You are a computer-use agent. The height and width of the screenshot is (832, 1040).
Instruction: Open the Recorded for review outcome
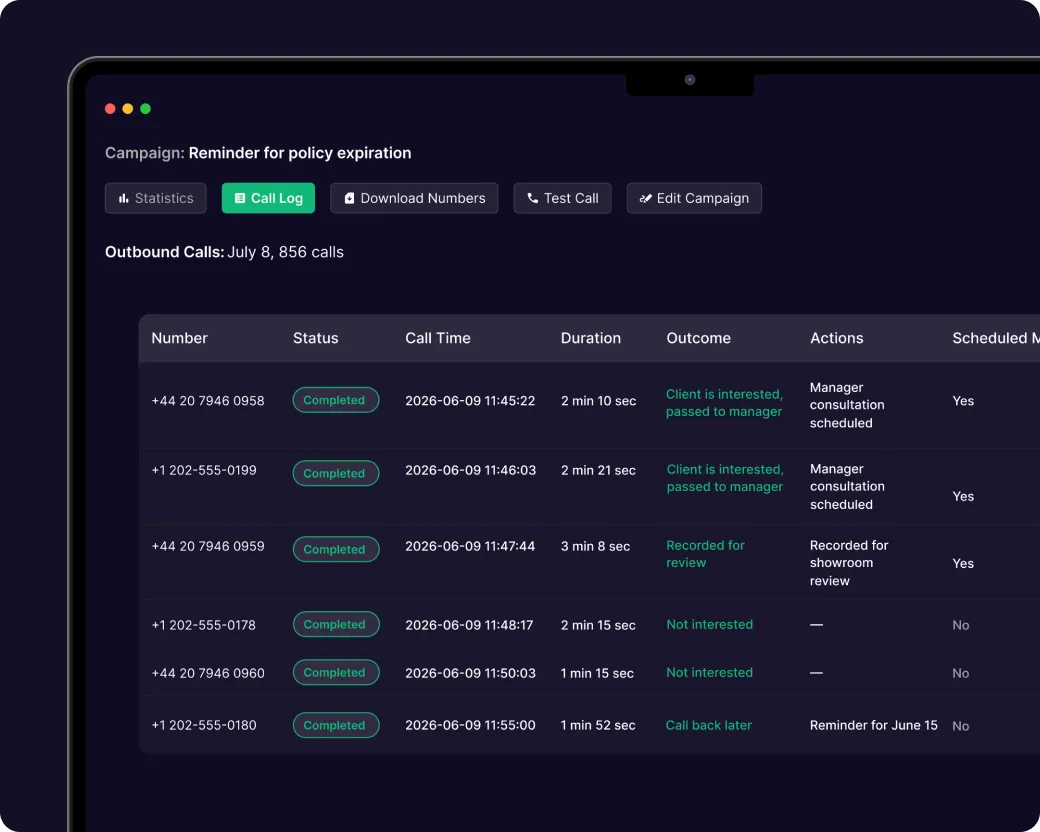click(705, 554)
